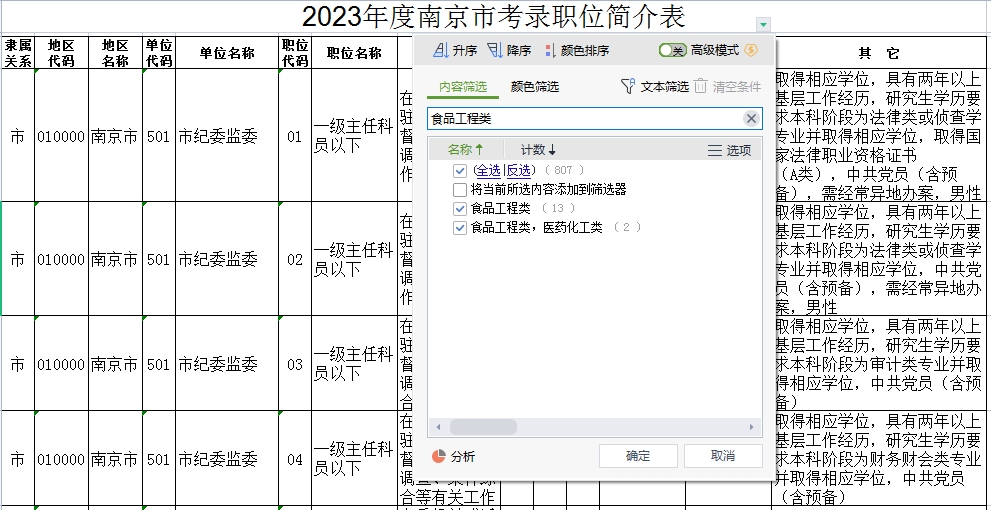Select position code cell 04
This screenshot has height=510, width=991.
coord(295,459)
